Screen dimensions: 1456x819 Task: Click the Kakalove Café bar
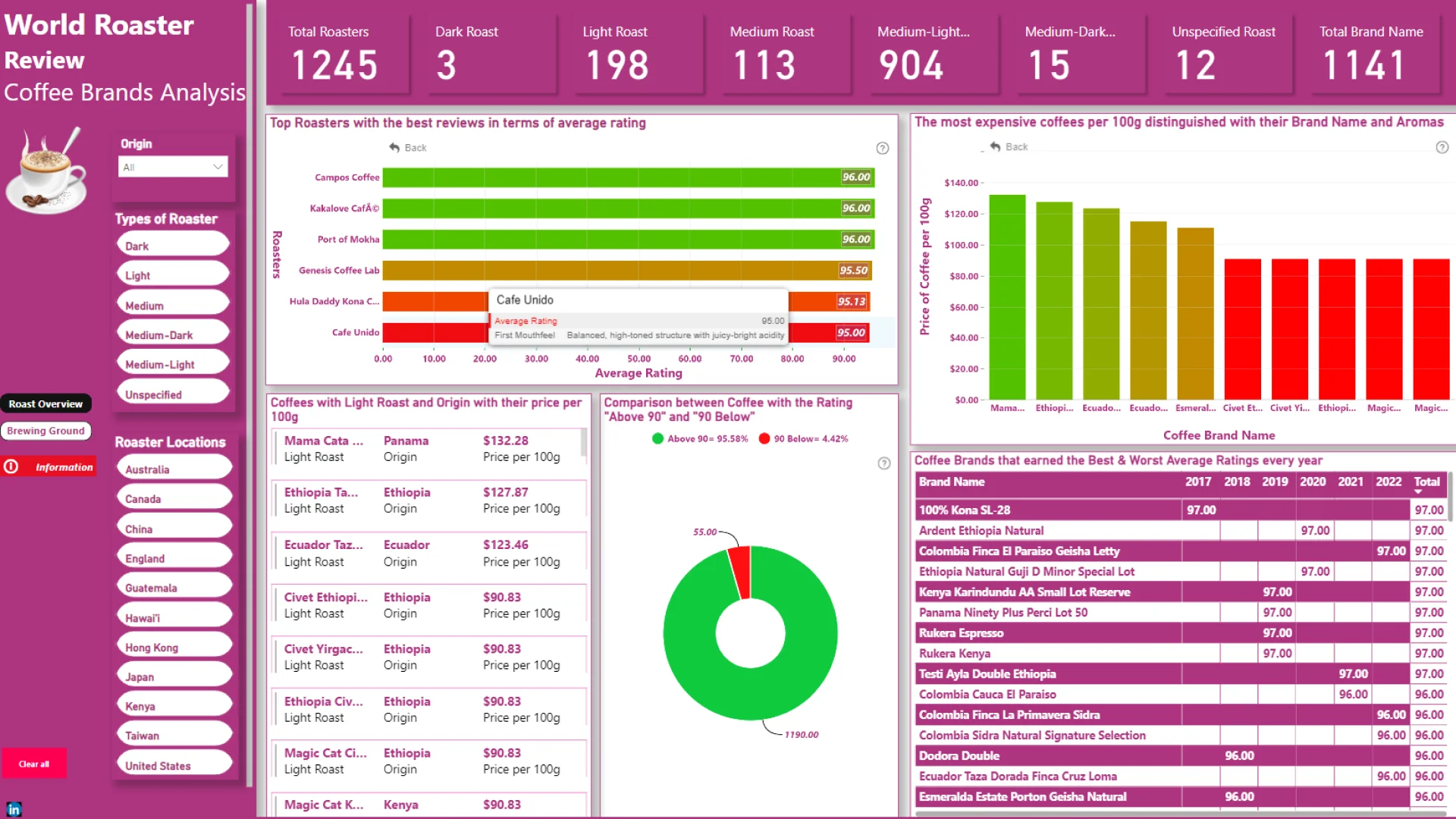point(629,208)
